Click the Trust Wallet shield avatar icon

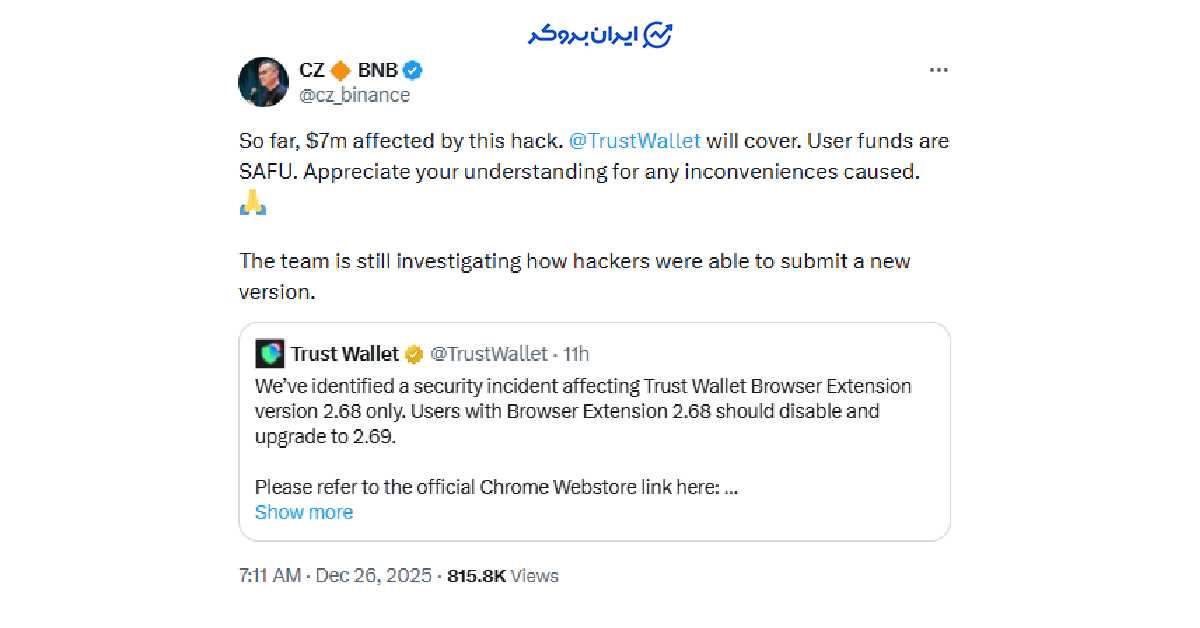click(270, 354)
